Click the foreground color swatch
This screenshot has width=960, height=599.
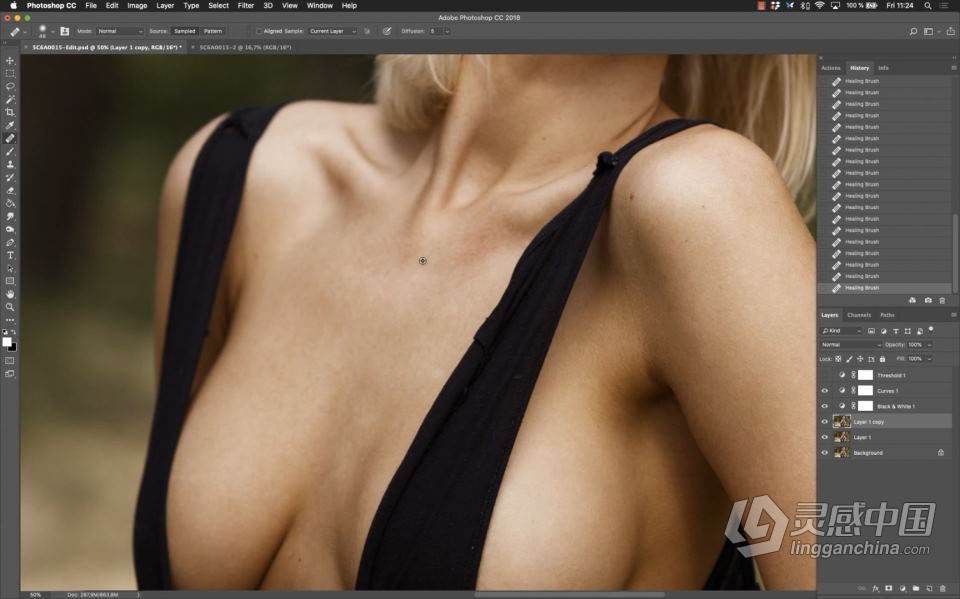tap(7, 342)
